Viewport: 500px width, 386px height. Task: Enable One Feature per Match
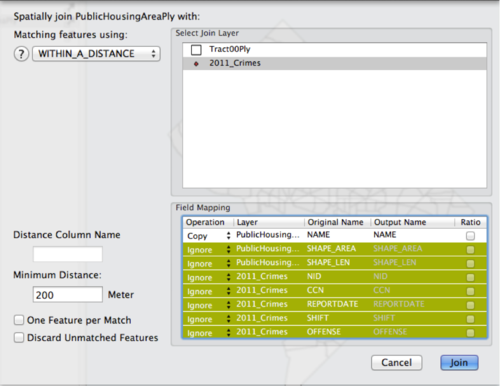[19, 320]
